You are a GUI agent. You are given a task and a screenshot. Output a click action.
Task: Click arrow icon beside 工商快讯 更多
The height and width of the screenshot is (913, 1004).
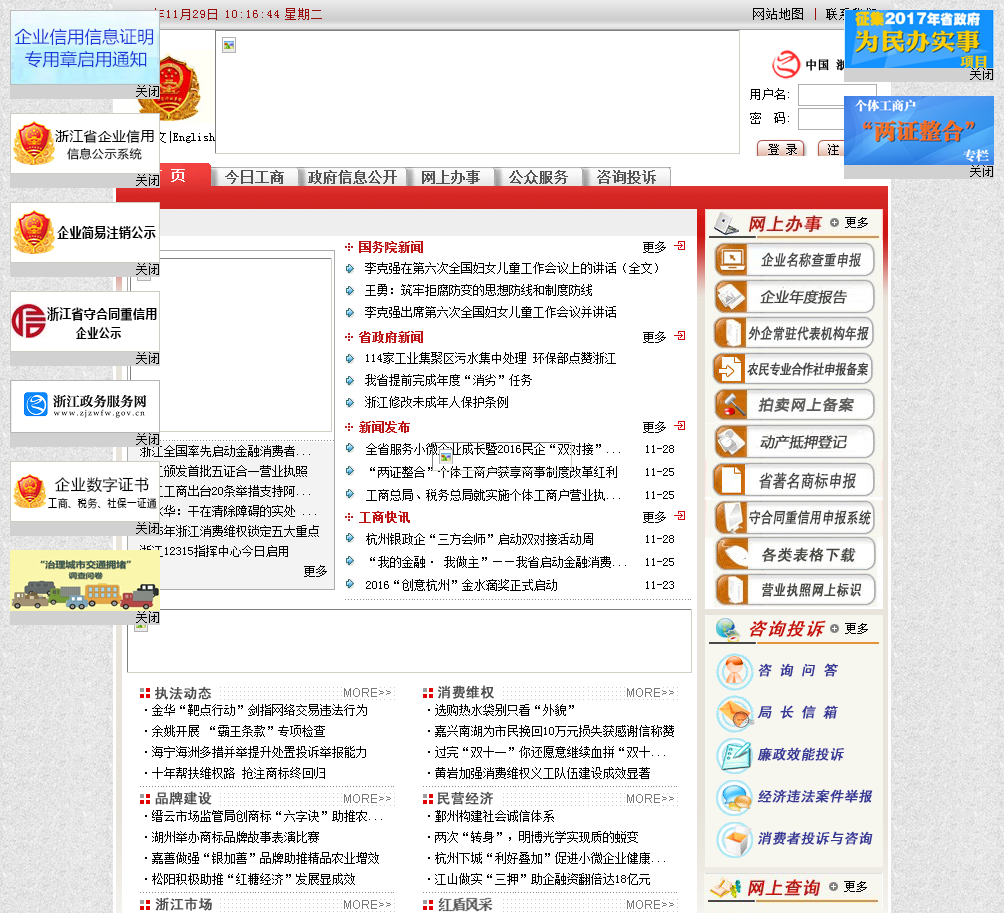680,516
